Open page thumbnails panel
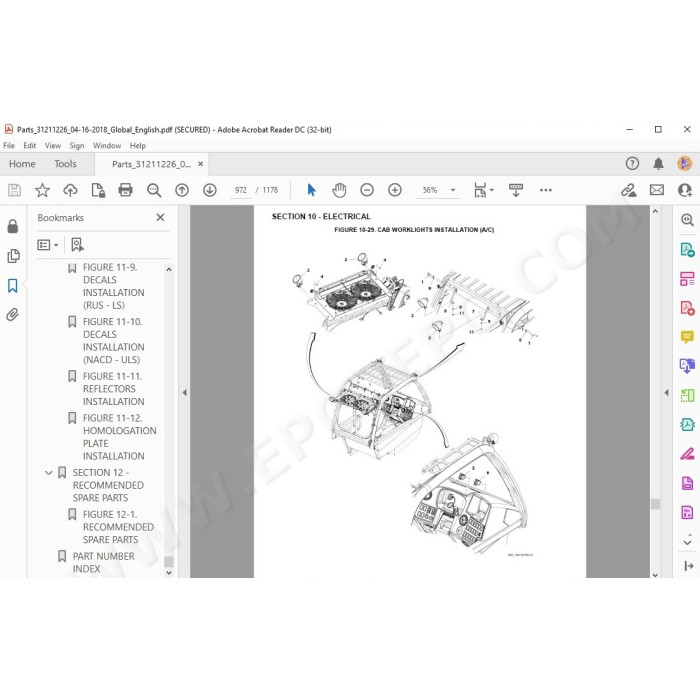Viewport: 700px width, 700px height. point(13,256)
